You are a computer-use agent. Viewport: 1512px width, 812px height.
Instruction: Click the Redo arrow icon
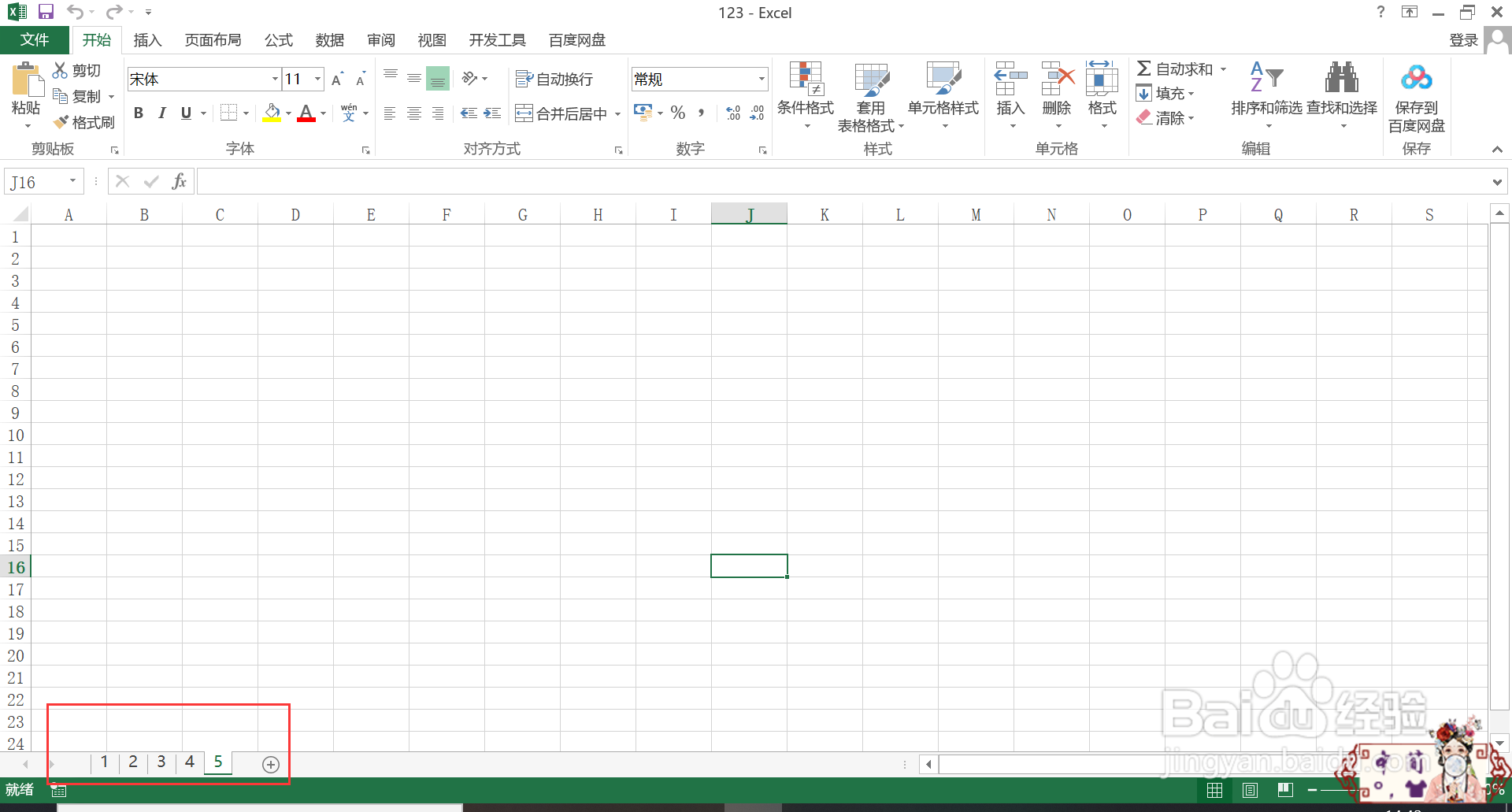pos(114,12)
